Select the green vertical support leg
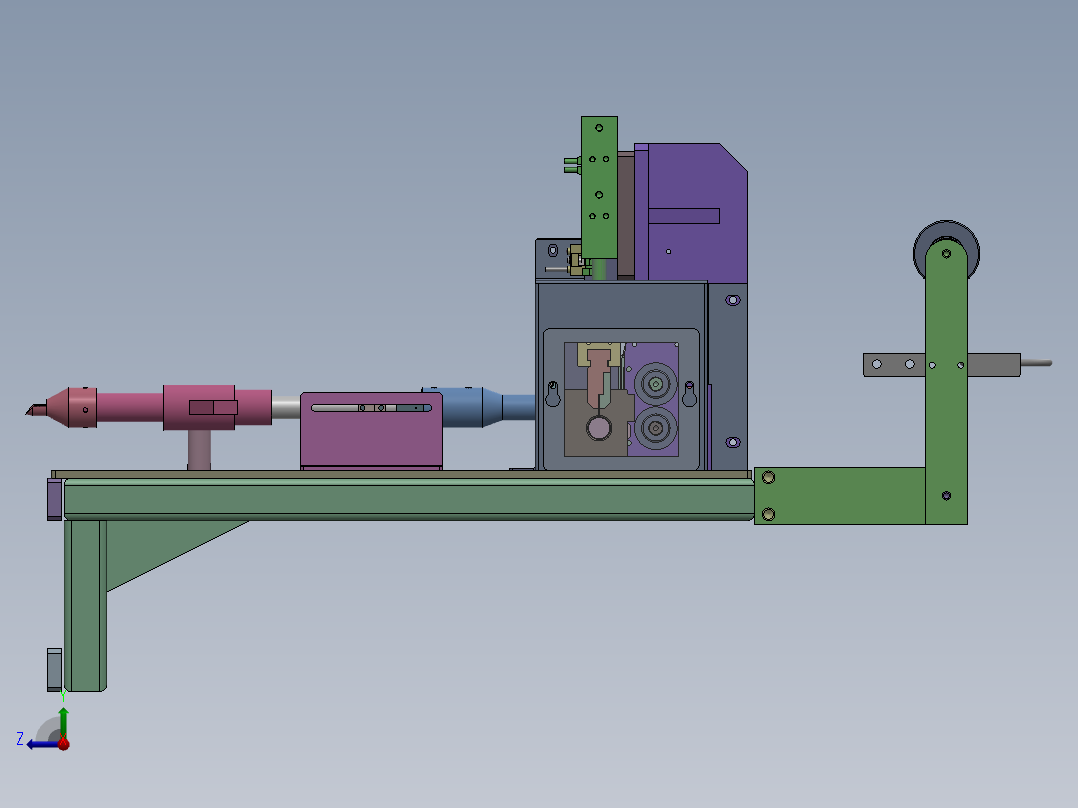This screenshot has width=1078, height=808. (85, 605)
